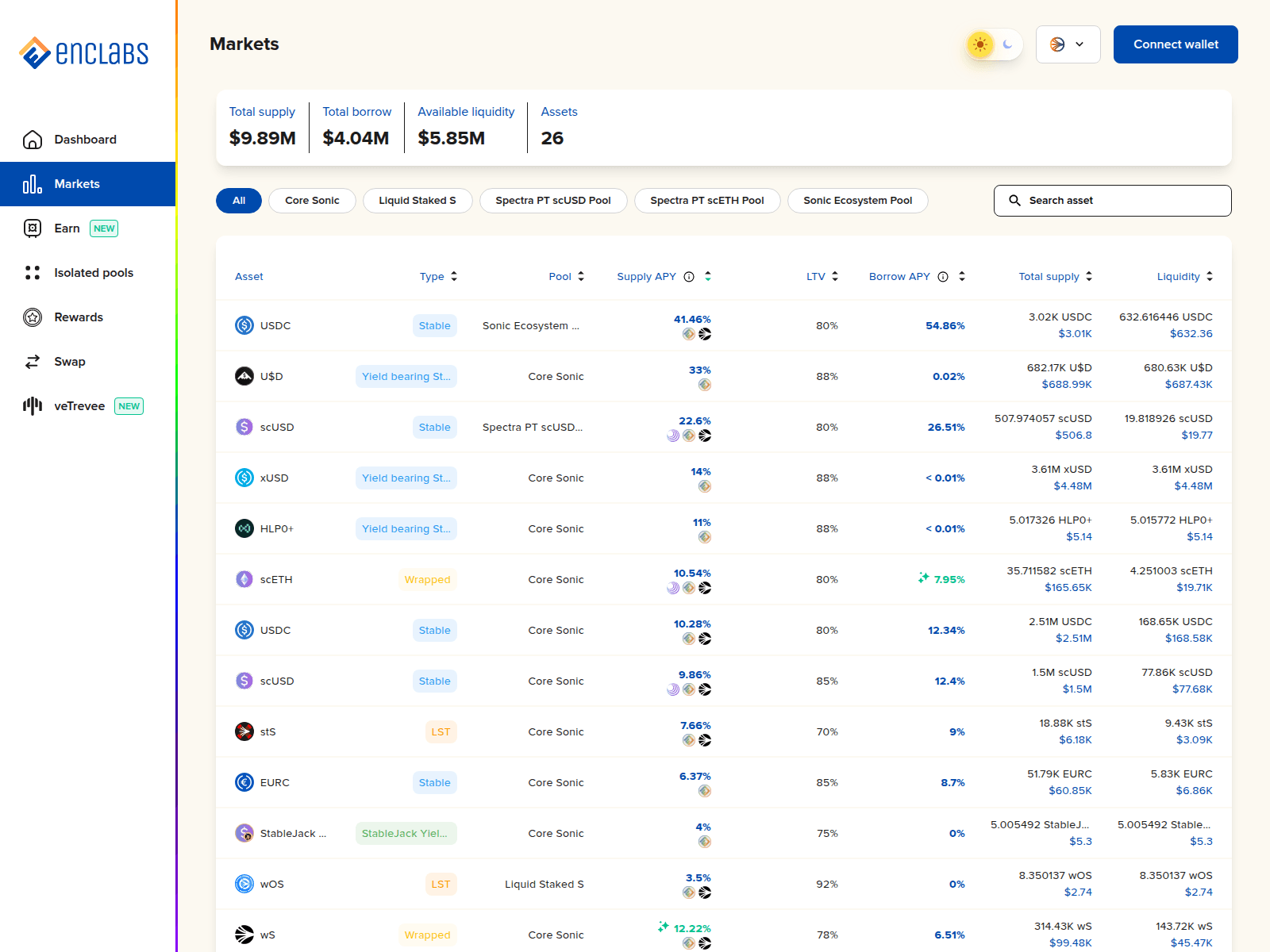Open the veTrevee page
The height and width of the screenshot is (952, 1270).
click(x=87, y=406)
